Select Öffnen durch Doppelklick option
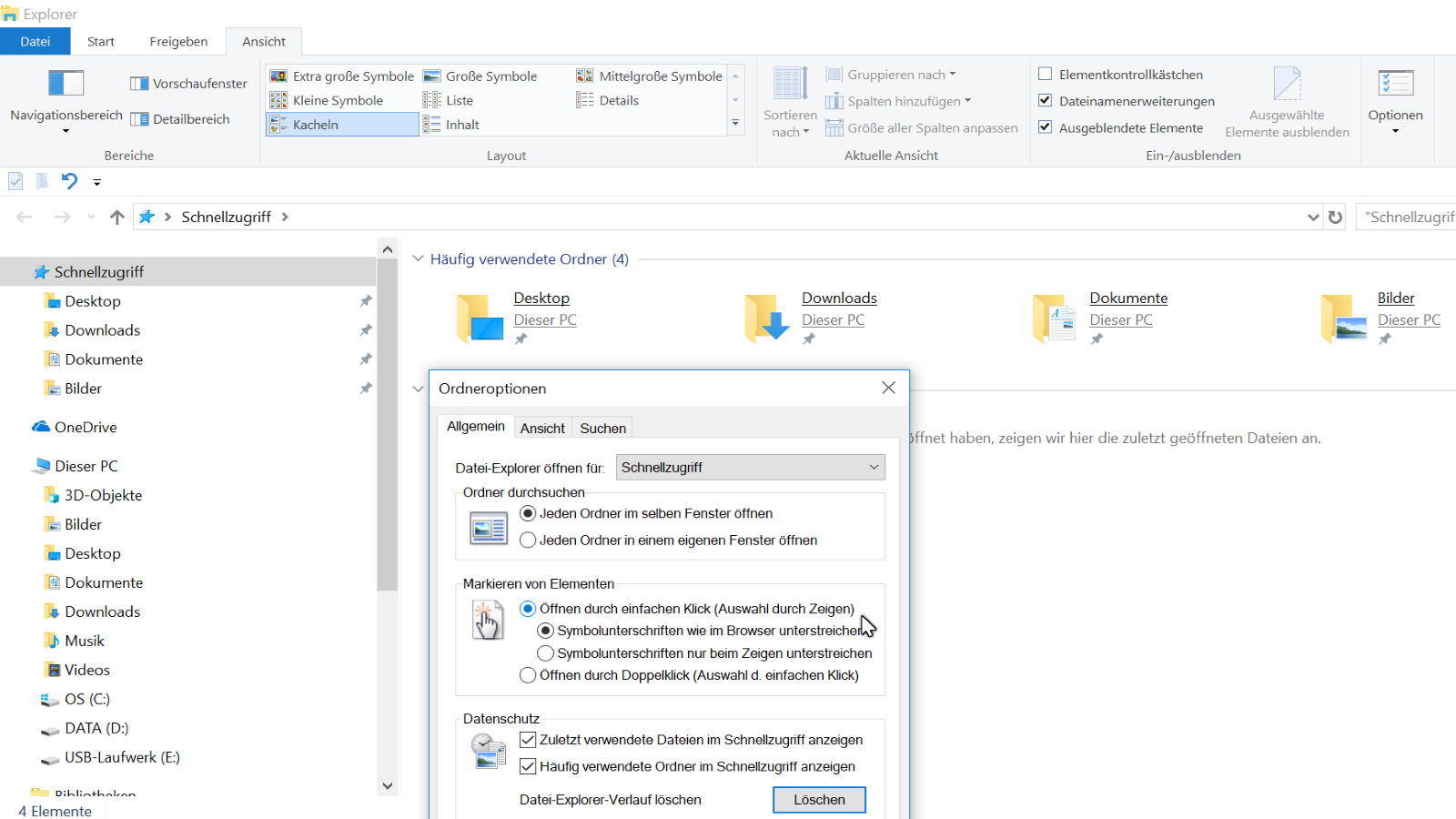Image resolution: width=1456 pixels, height=819 pixels. (528, 675)
